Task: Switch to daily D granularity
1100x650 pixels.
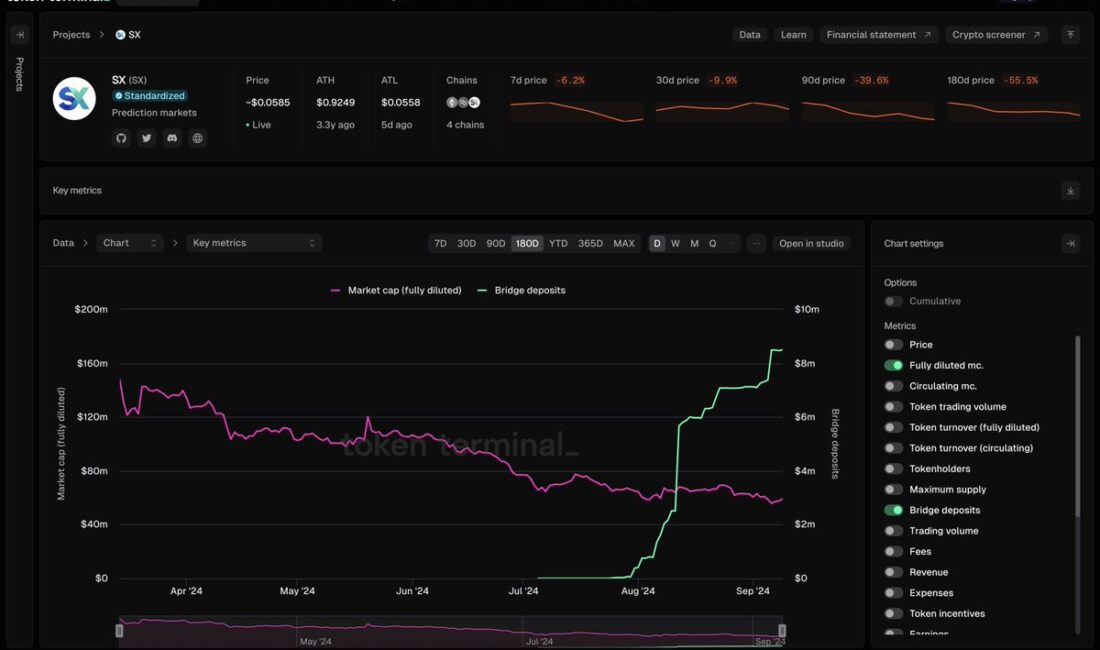Action: pyautogui.click(x=657, y=243)
